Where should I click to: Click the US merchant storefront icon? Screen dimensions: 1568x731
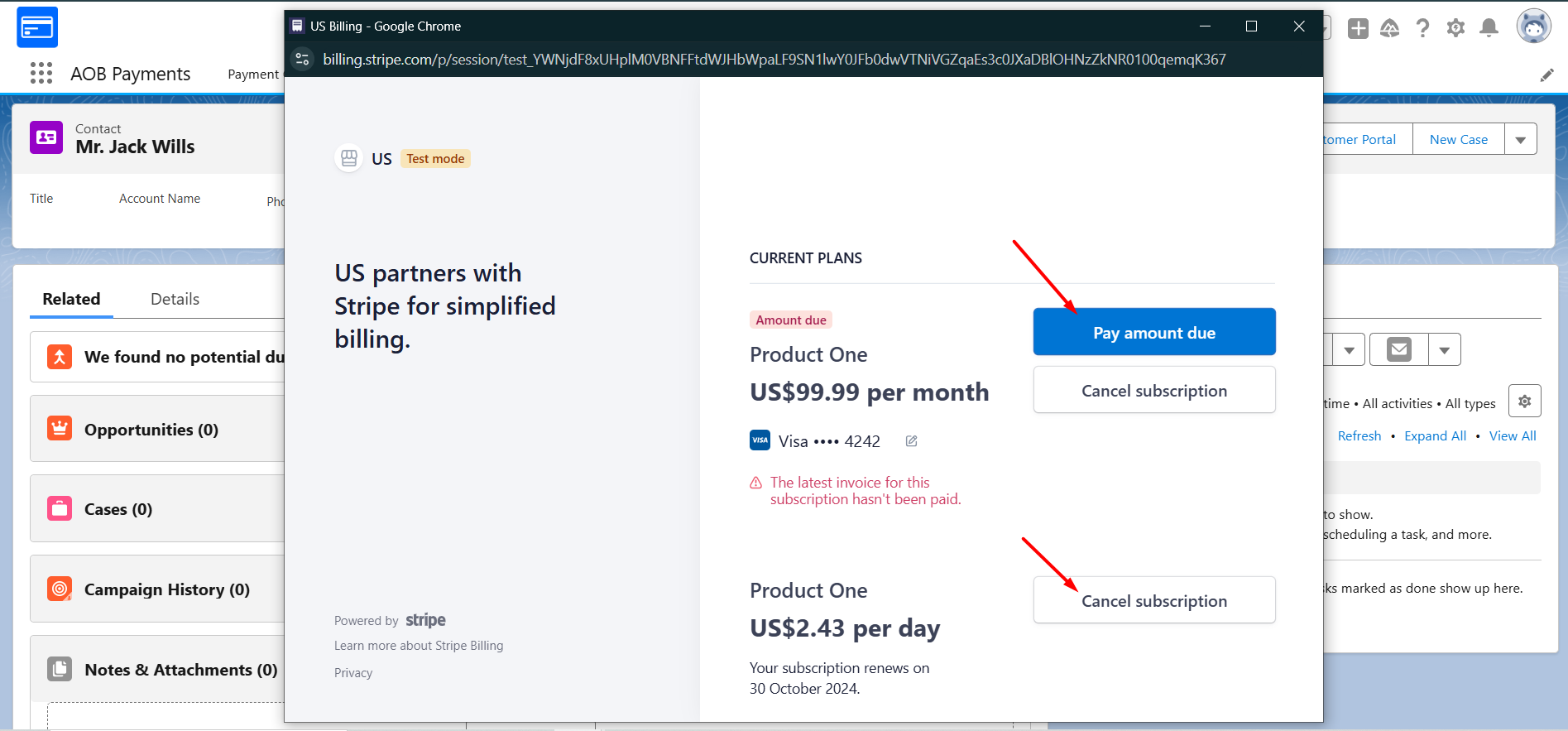pyautogui.click(x=349, y=158)
